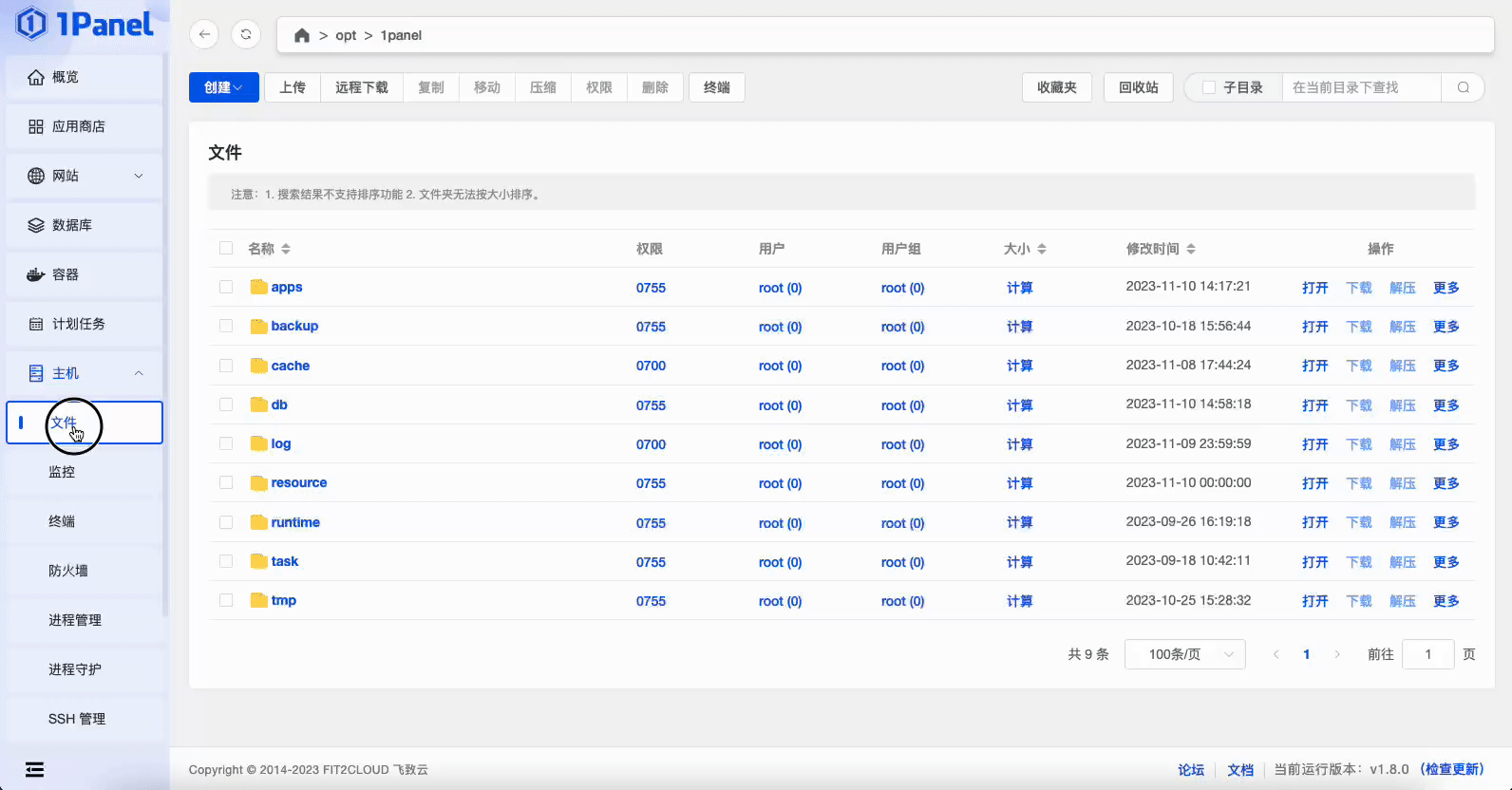Screen dimensions: 1512x790
Task: Click the 更多 more link for tmp
Action: coord(1446,601)
